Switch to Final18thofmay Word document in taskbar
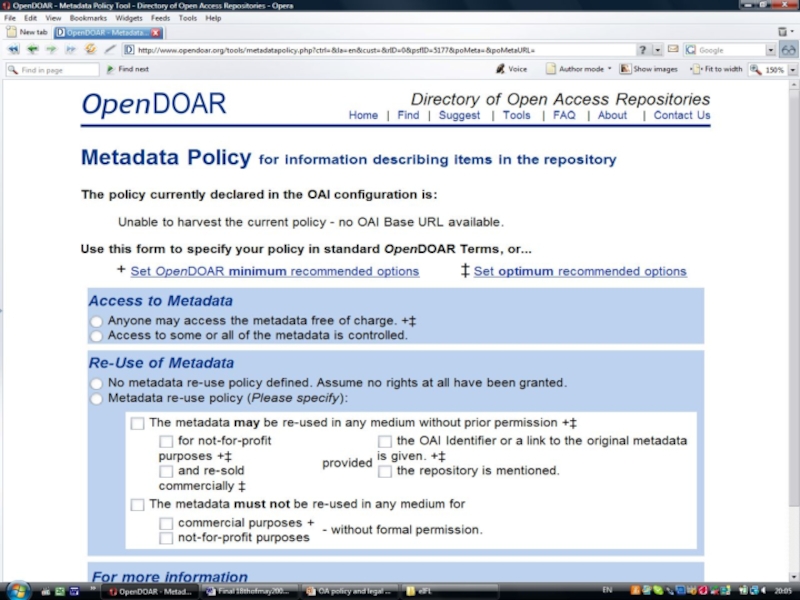This screenshot has height=600, width=800. point(248,591)
